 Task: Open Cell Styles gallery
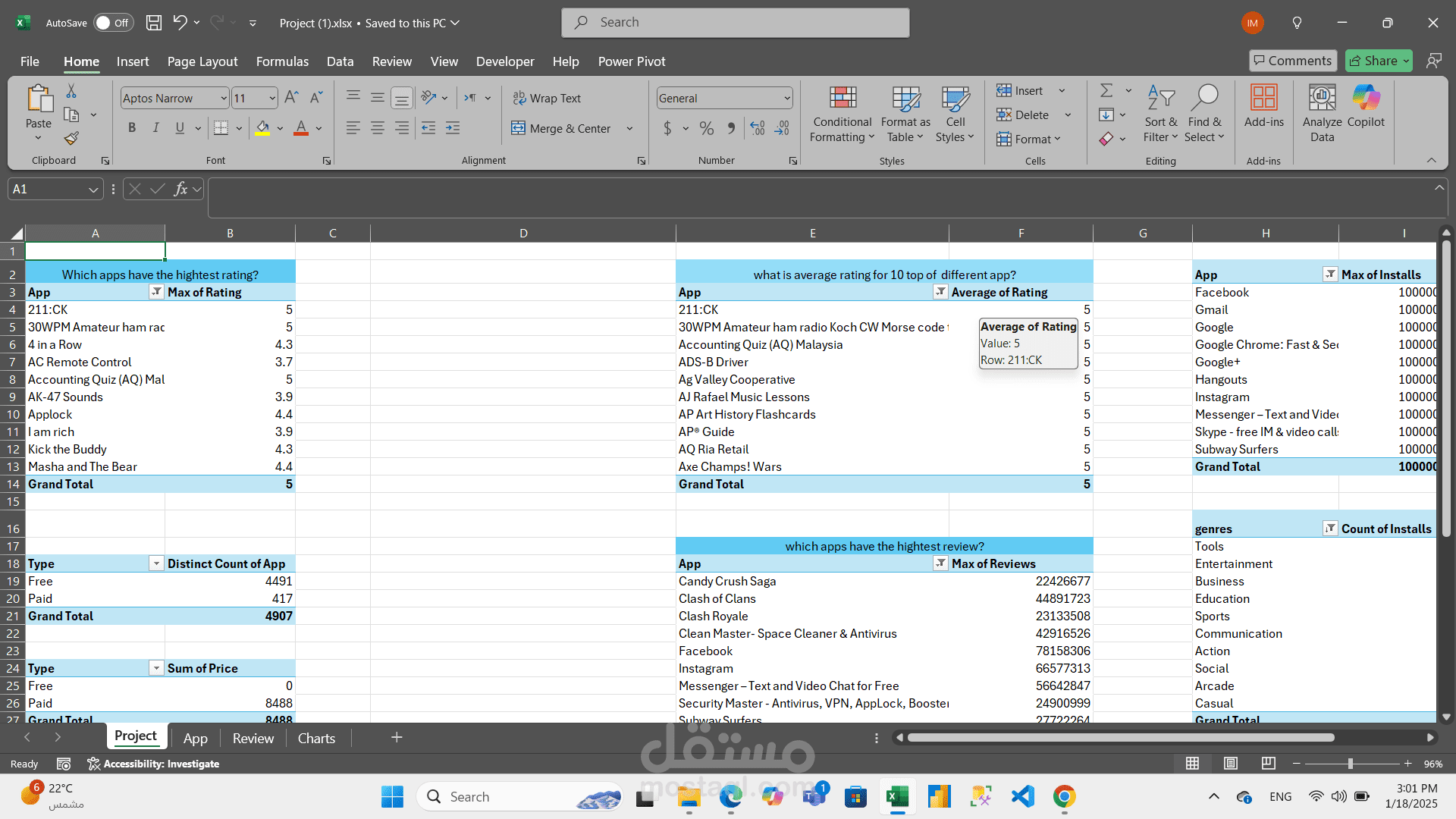tap(955, 114)
